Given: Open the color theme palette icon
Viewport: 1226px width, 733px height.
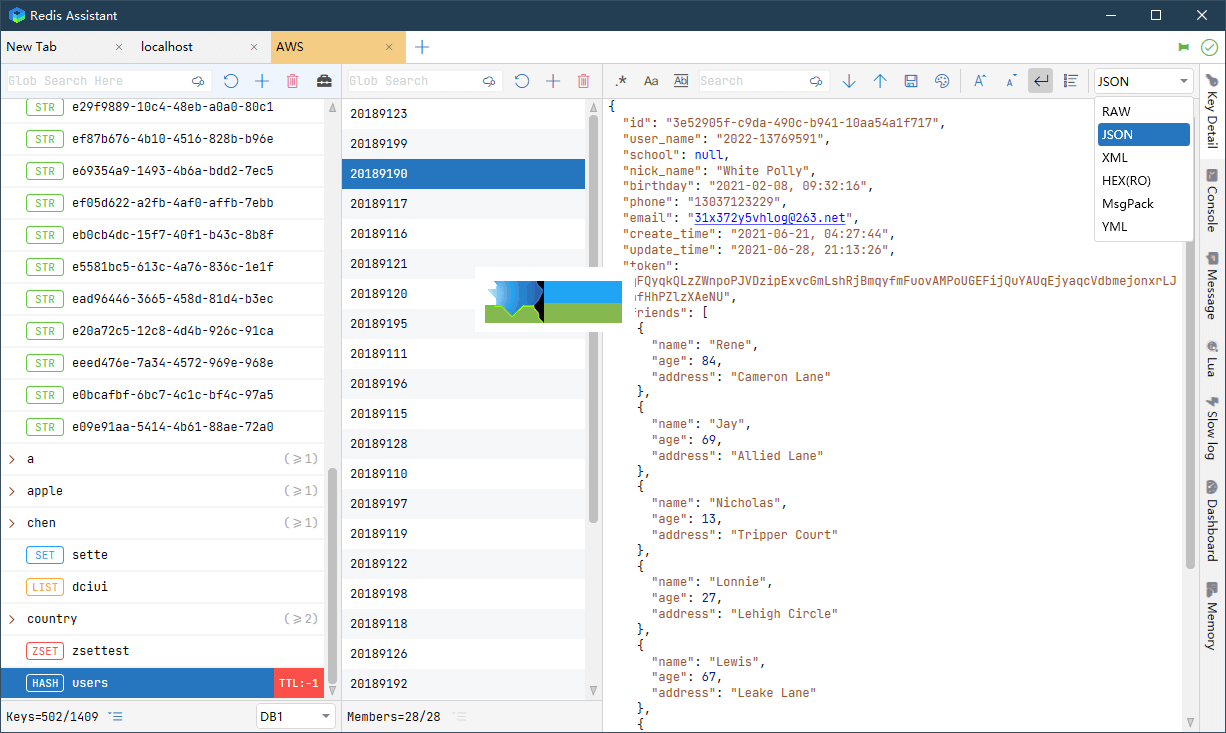Looking at the screenshot, I should [x=942, y=81].
